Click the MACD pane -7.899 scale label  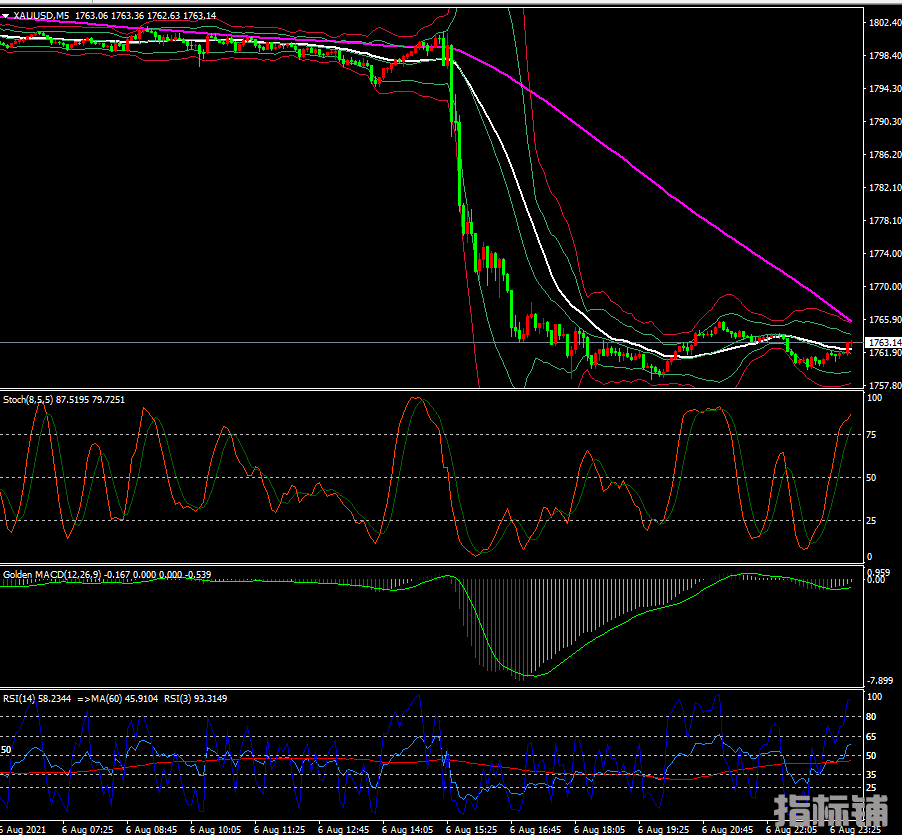click(x=880, y=680)
